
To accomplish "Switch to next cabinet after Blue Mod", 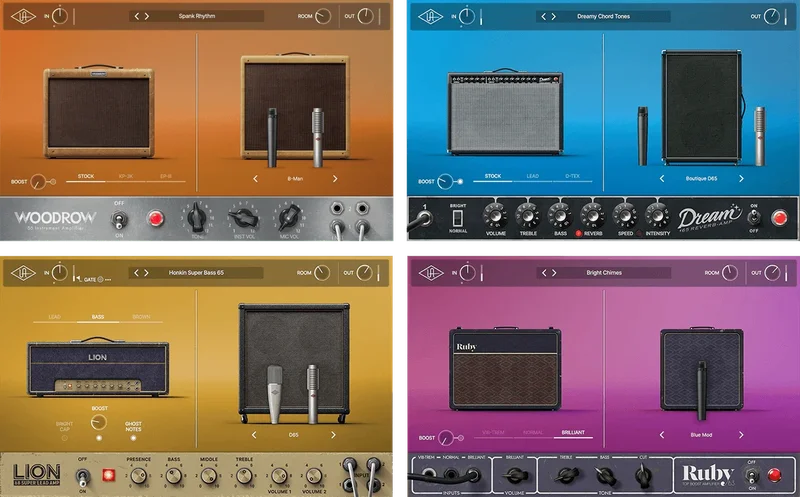I will pos(741,435).
